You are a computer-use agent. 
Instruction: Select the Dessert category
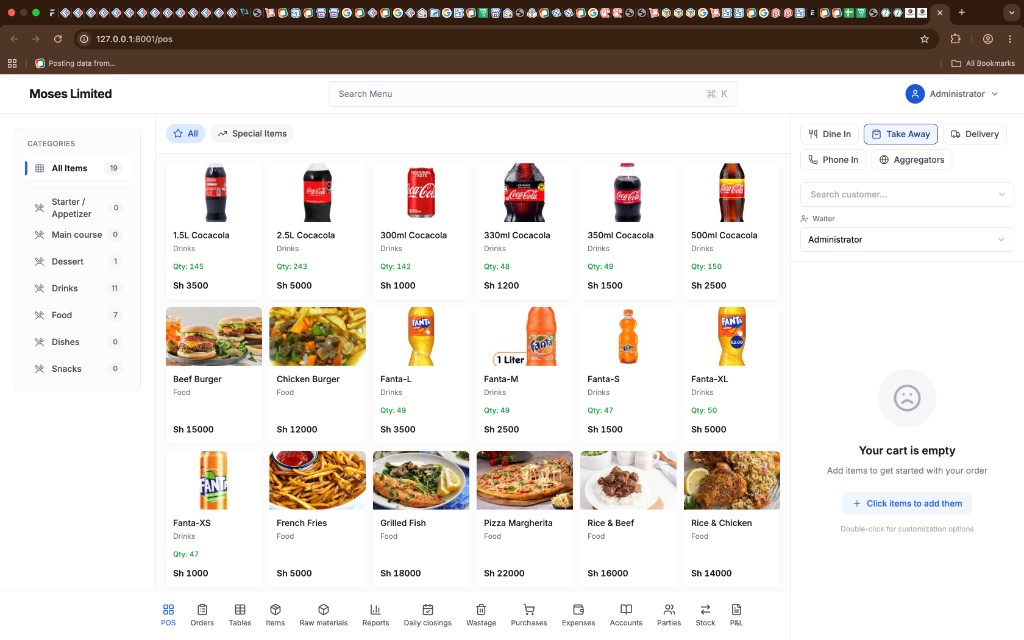(x=77, y=262)
